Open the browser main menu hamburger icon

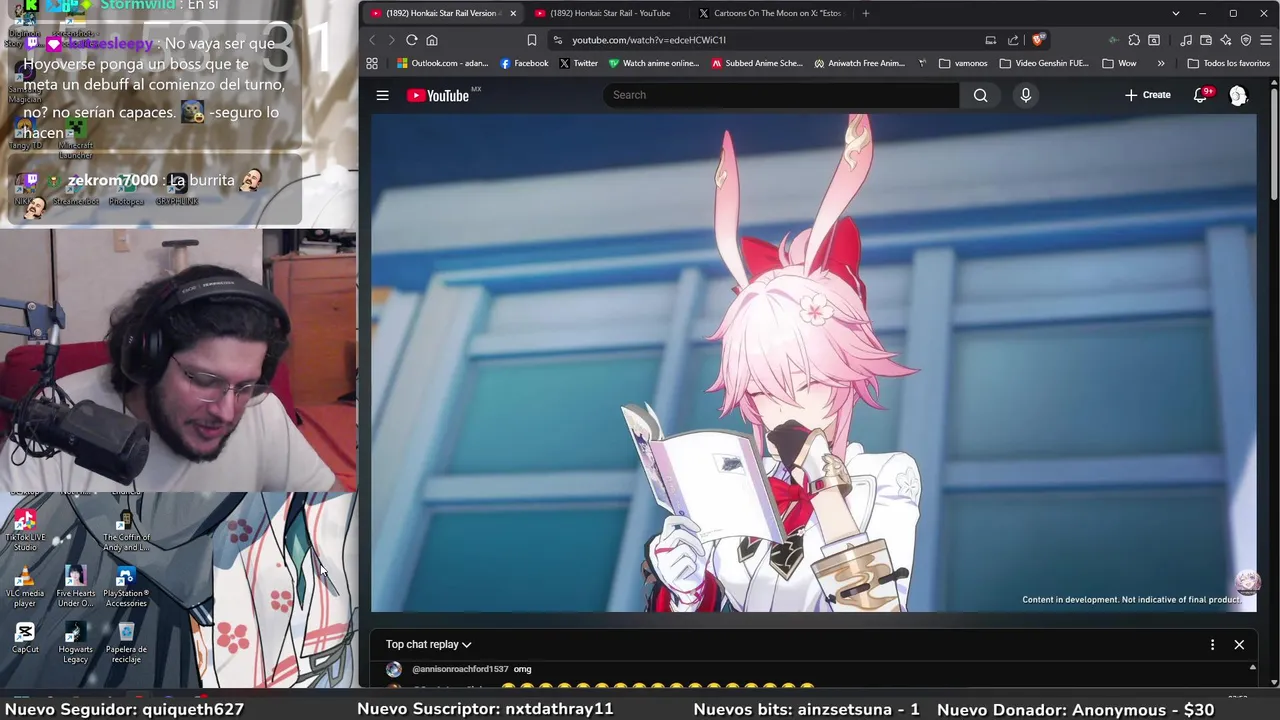tap(1266, 40)
